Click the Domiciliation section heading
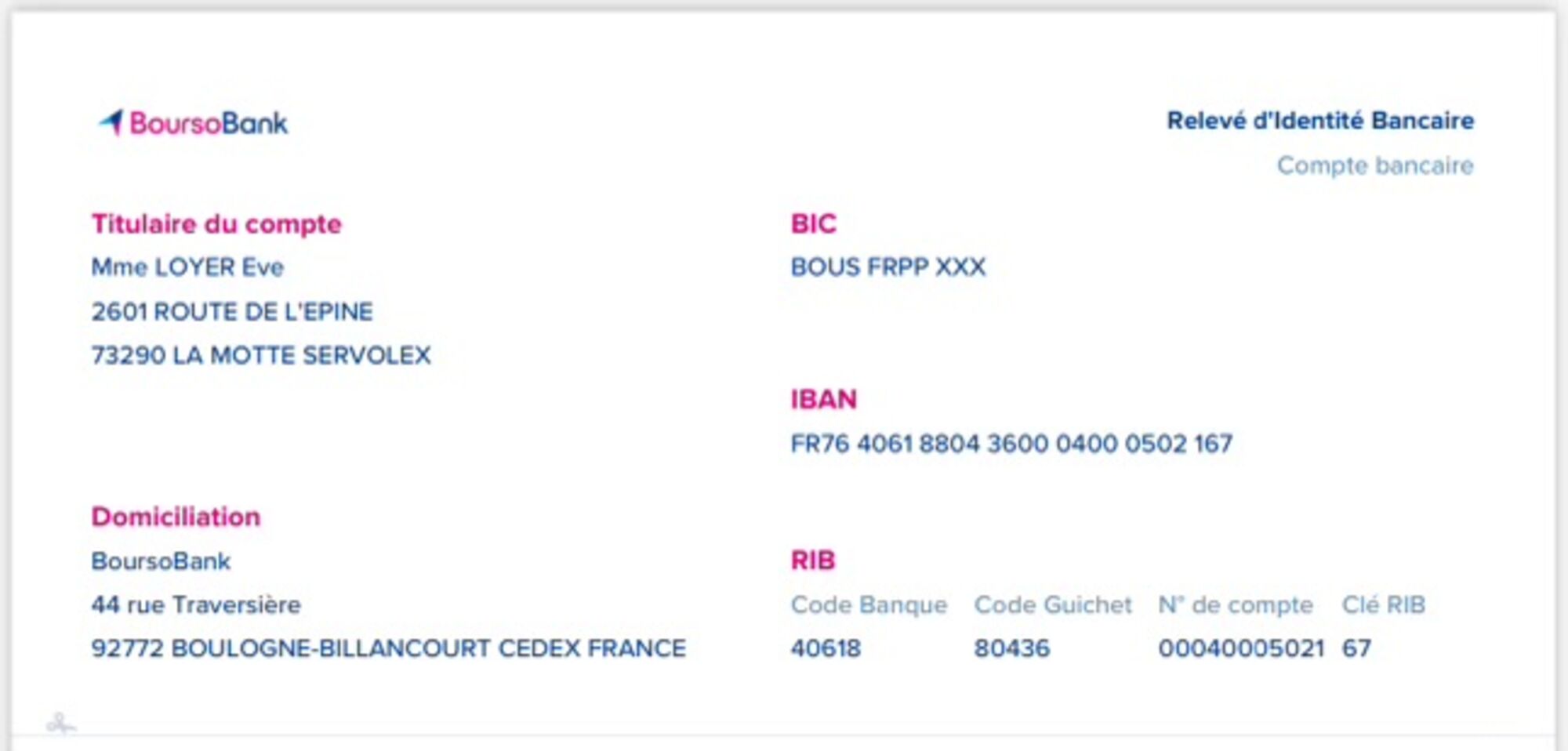 [176, 517]
